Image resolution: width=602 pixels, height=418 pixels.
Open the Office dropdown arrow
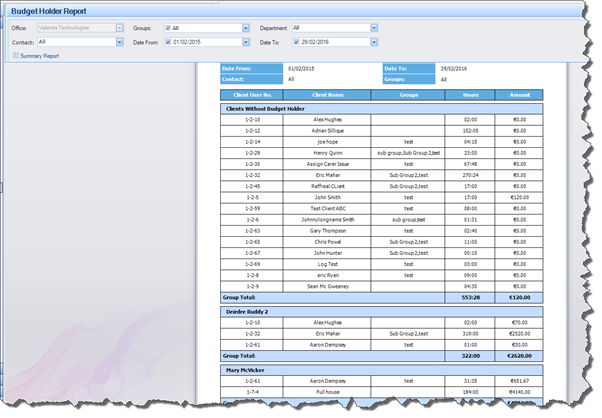119,28
